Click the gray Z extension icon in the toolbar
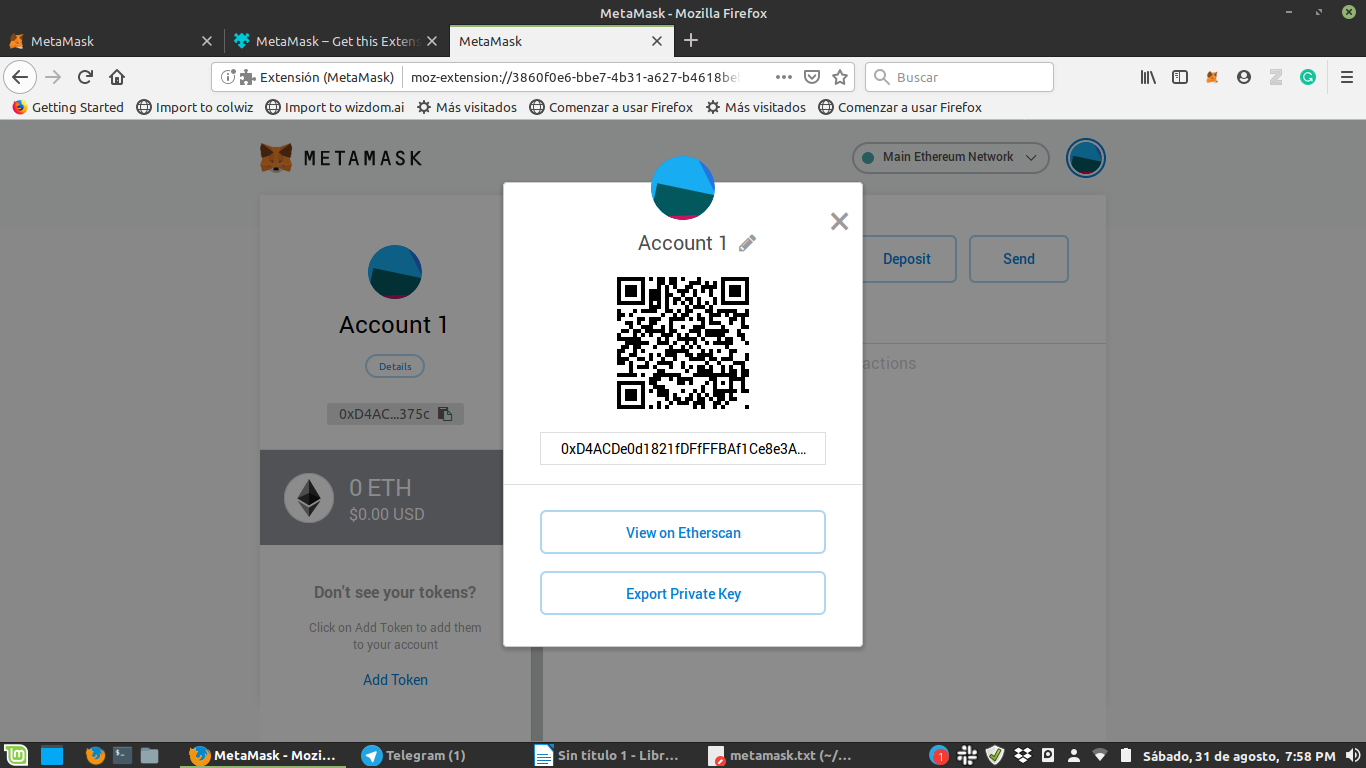 tap(1276, 77)
